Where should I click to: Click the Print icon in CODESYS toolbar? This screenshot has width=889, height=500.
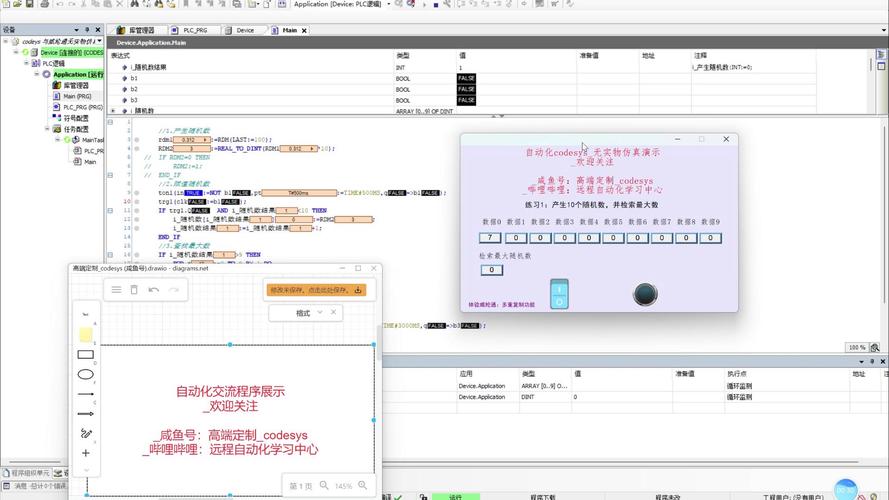coord(44,3)
